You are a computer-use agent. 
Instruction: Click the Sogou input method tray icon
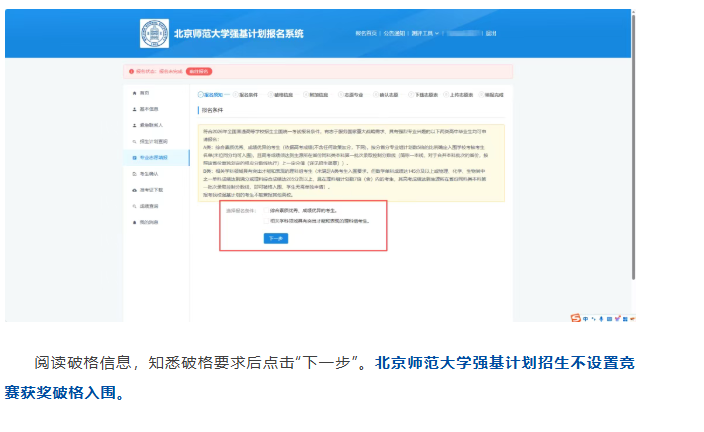[575, 318]
